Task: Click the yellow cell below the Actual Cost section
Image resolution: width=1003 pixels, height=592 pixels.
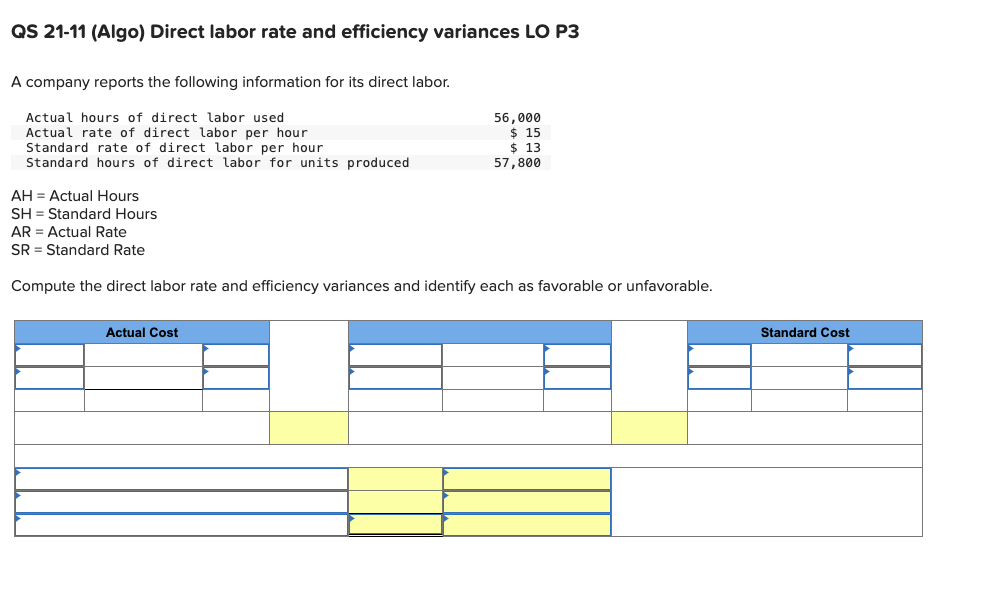Action: point(308,427)
